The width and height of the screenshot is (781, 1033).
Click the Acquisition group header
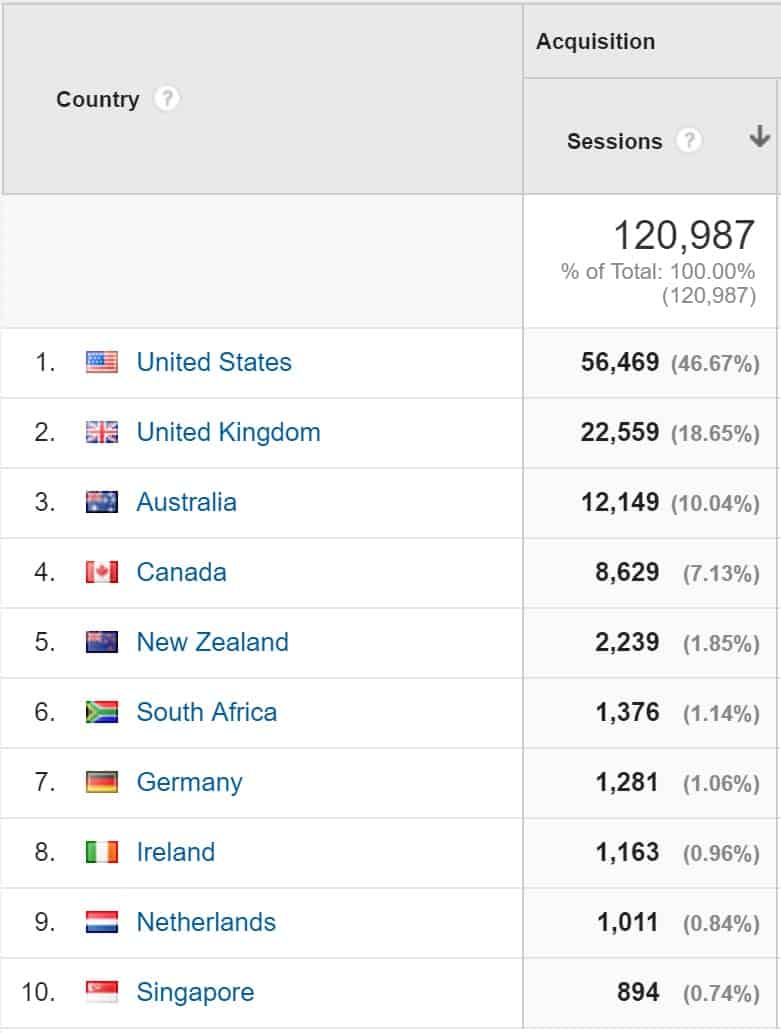click(x=595, y=42)
